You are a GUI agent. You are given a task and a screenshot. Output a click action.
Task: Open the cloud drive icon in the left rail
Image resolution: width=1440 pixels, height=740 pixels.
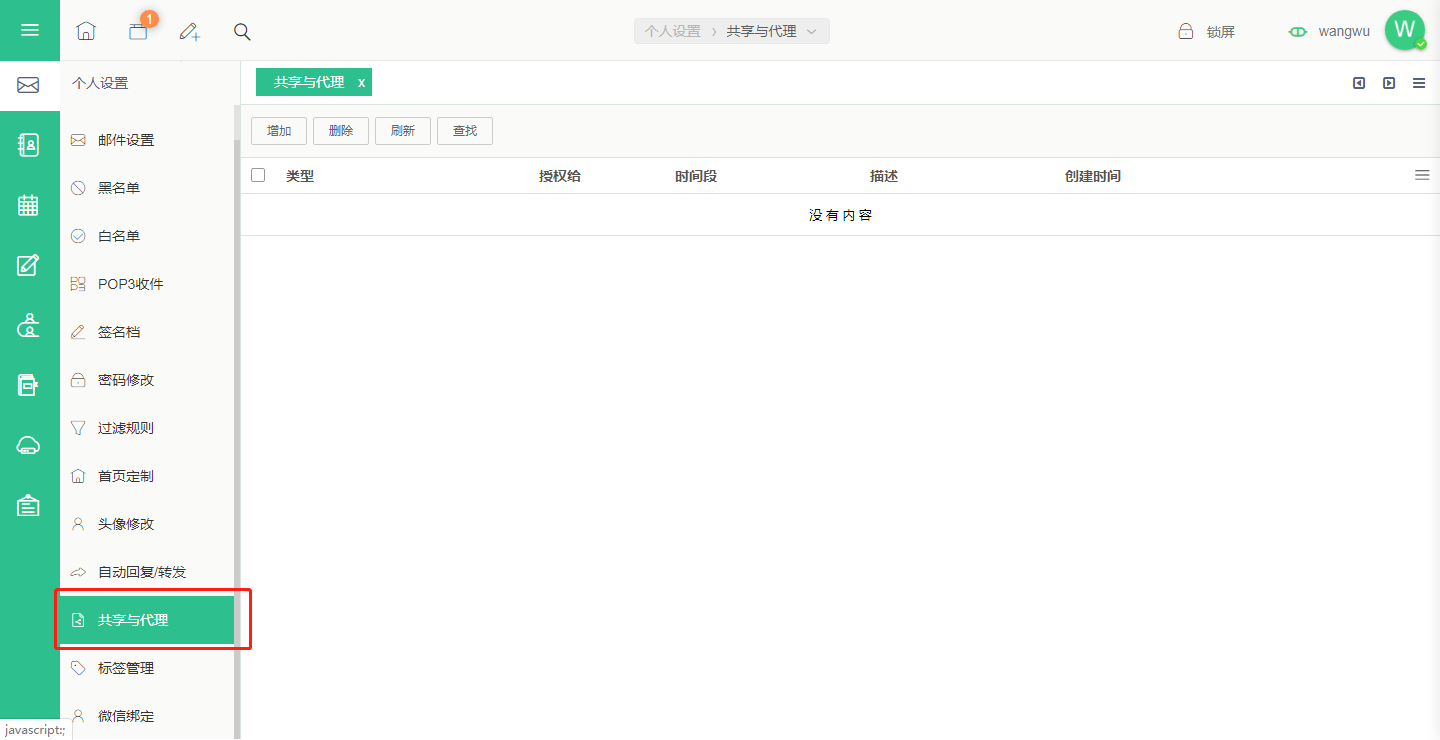[x=29, y=445]
